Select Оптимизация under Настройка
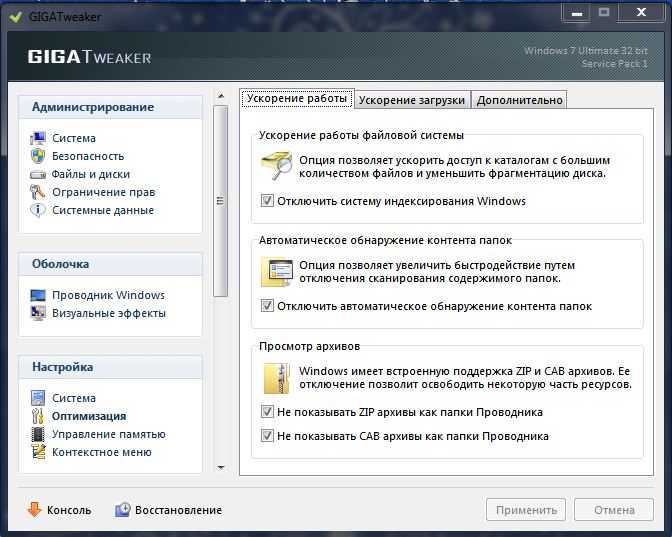The height and width of the screenshot is (537, 672). coord(89,416)
